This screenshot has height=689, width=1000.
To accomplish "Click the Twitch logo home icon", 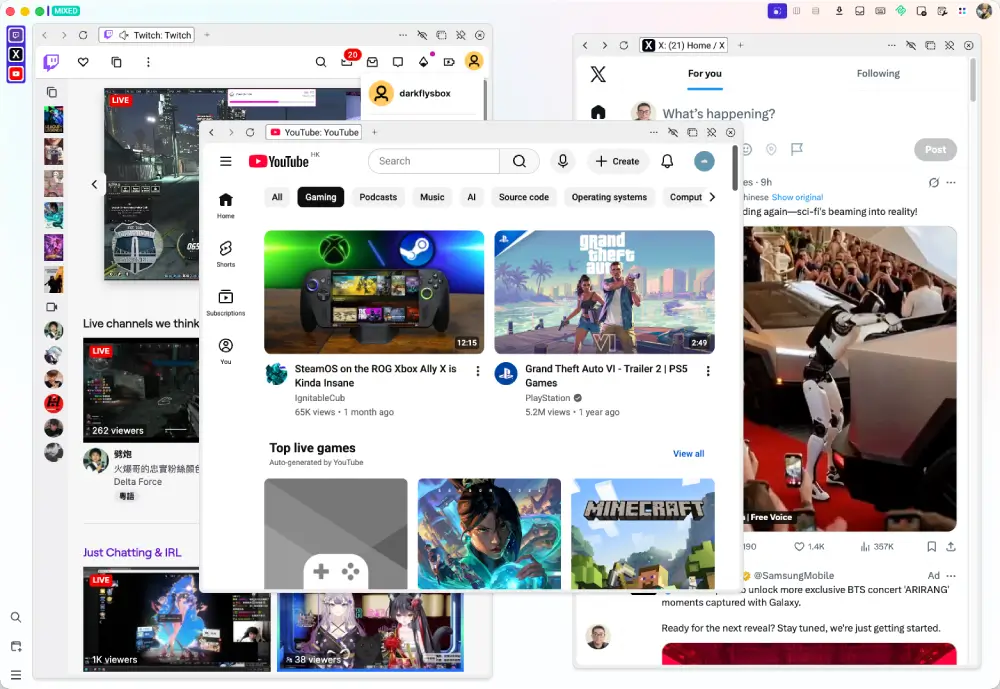I will tap(51, 62).
